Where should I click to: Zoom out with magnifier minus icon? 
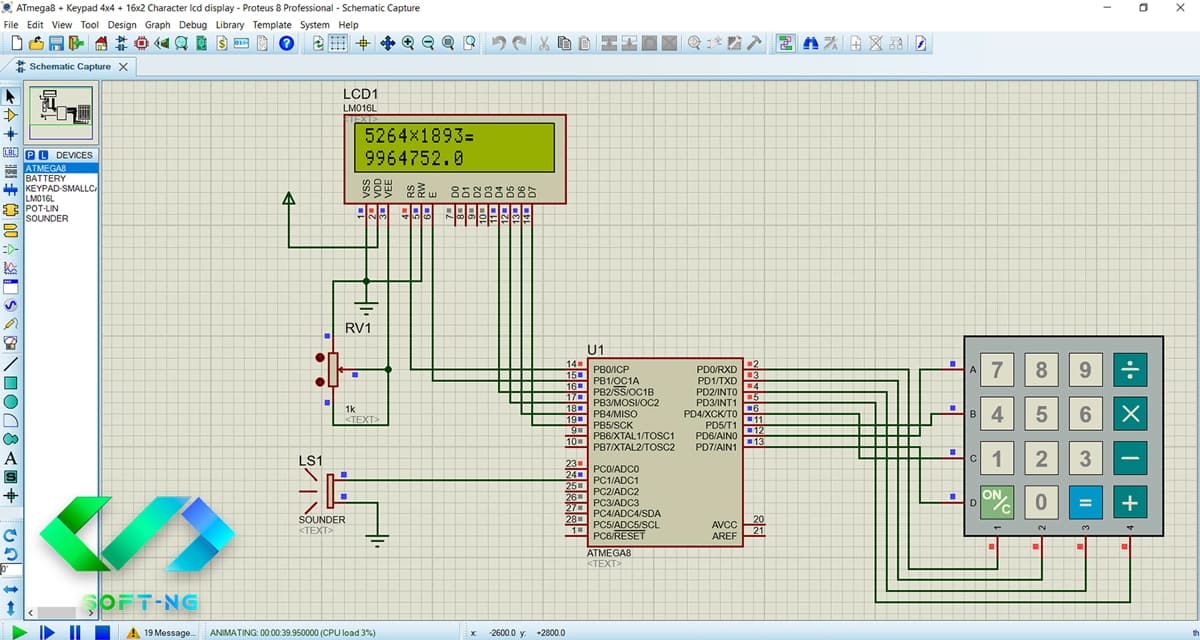[428, 43]
